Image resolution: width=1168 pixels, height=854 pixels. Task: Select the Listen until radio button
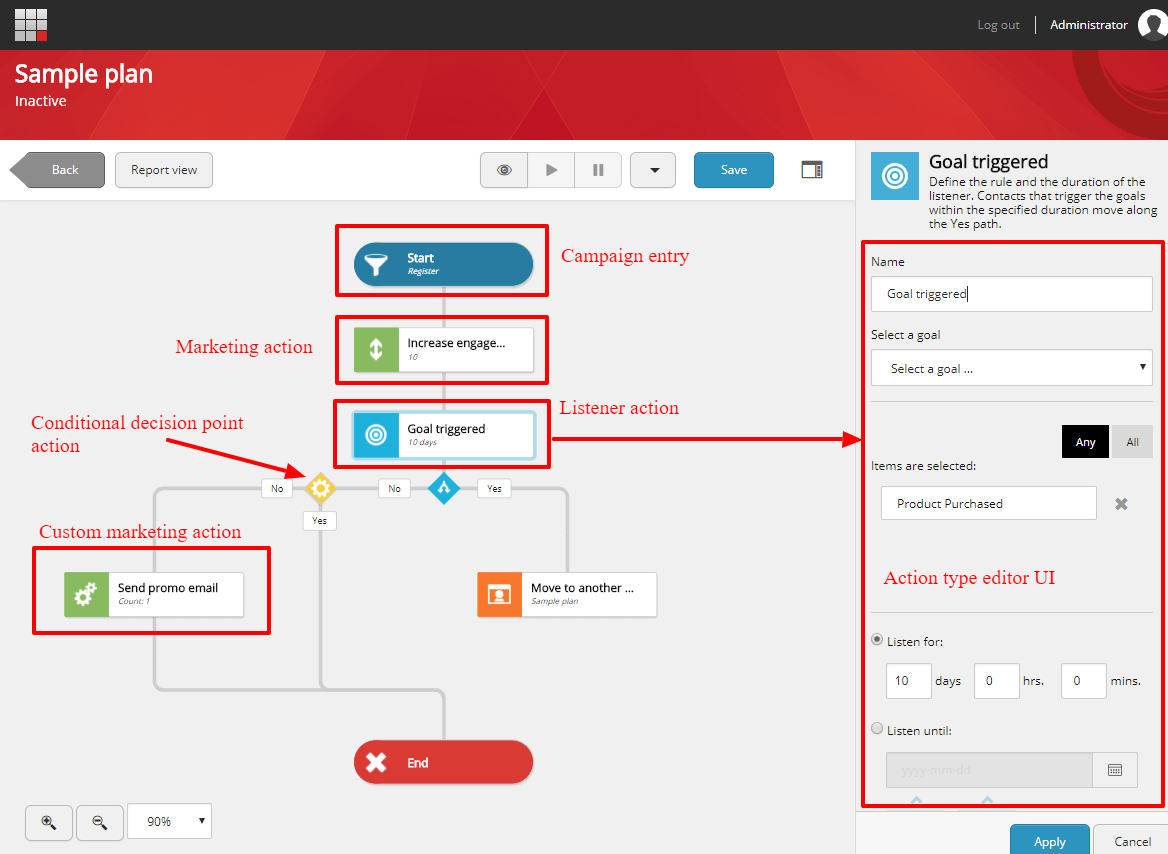(878, 729)
